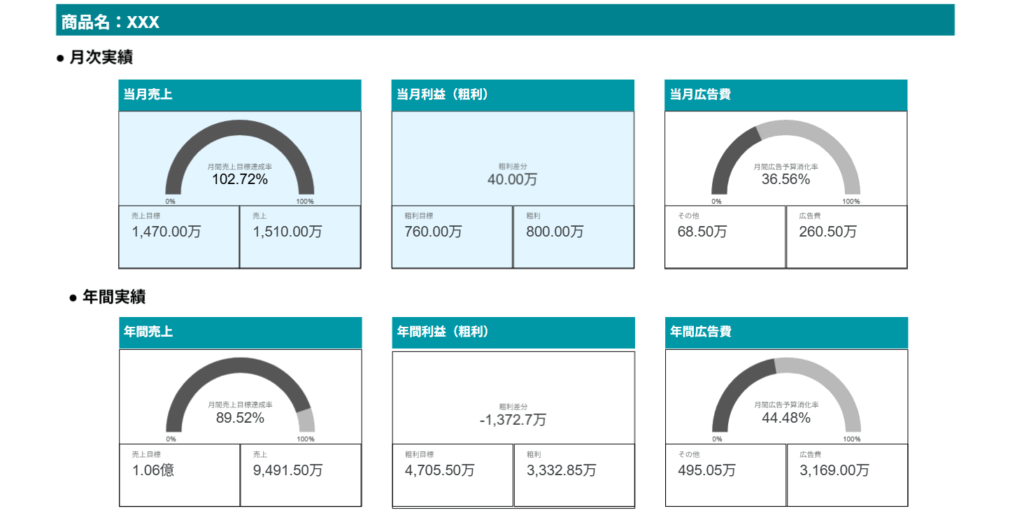Click the 粗利 800.00万 scorecard

coord(573,237)
